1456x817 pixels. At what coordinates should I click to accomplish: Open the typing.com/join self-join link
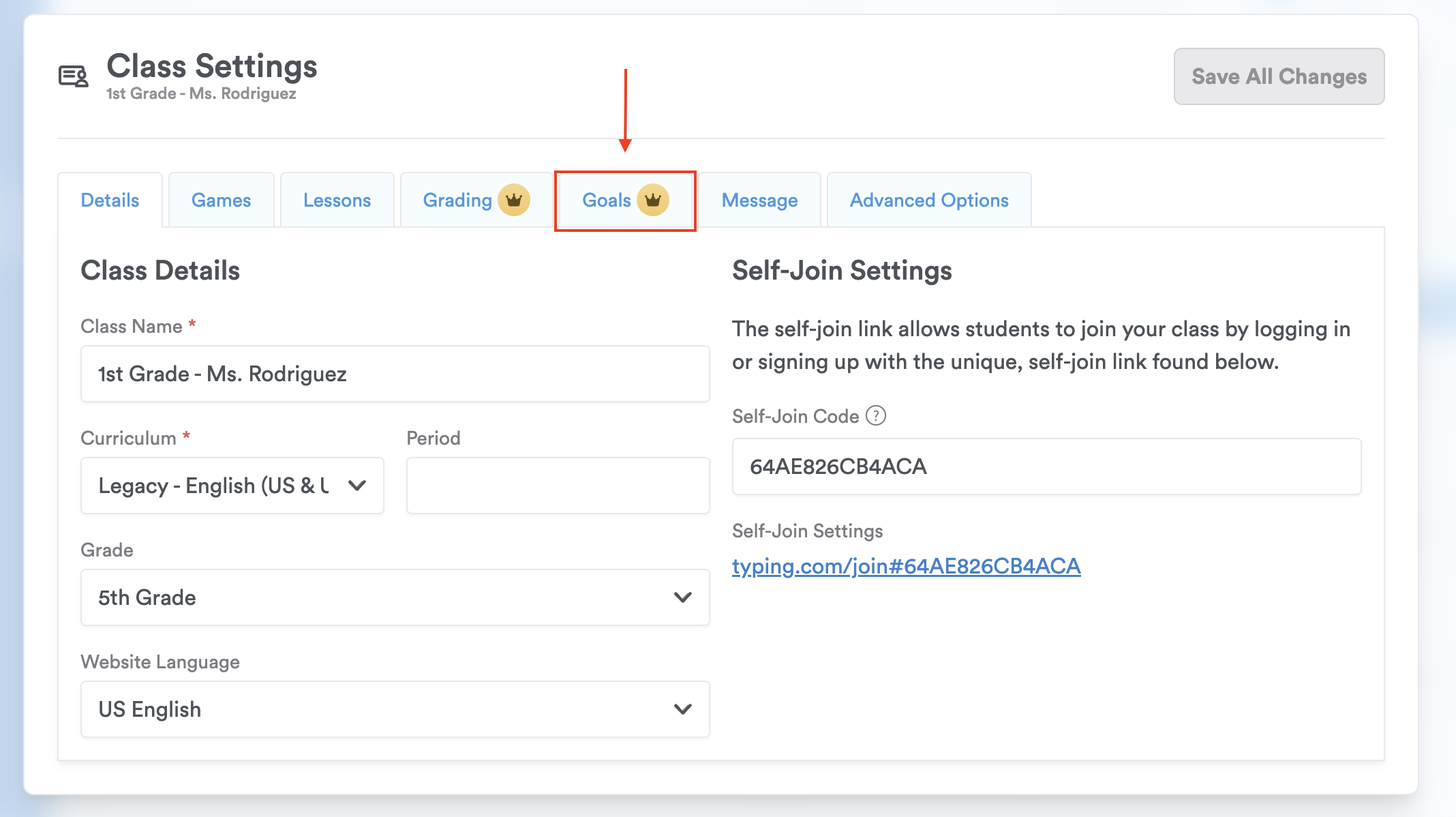(906, 566)
